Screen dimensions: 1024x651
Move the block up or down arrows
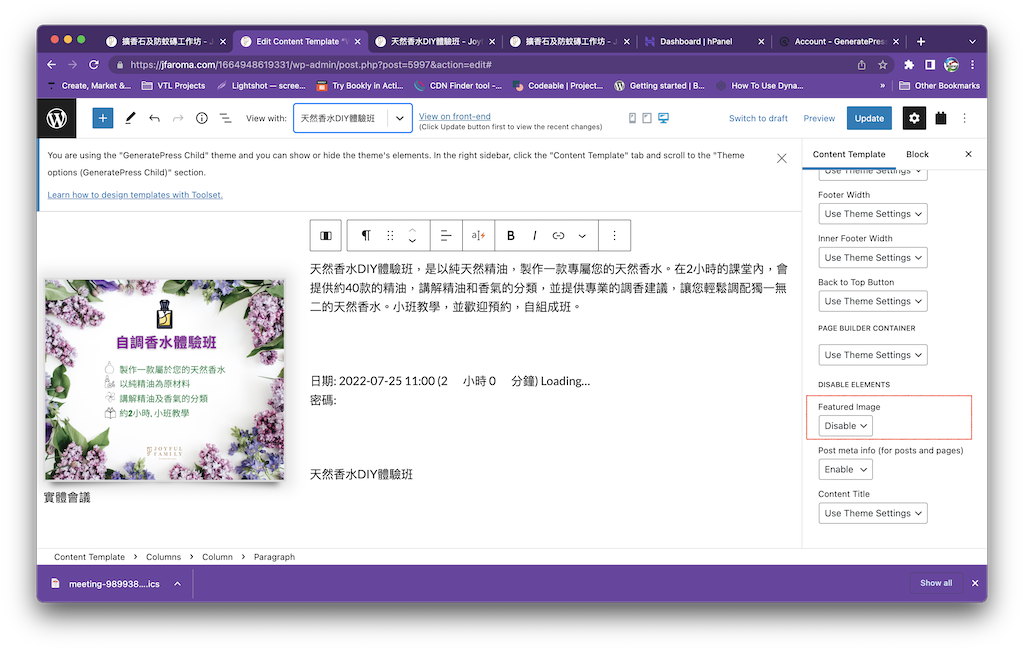click(412, 236)
